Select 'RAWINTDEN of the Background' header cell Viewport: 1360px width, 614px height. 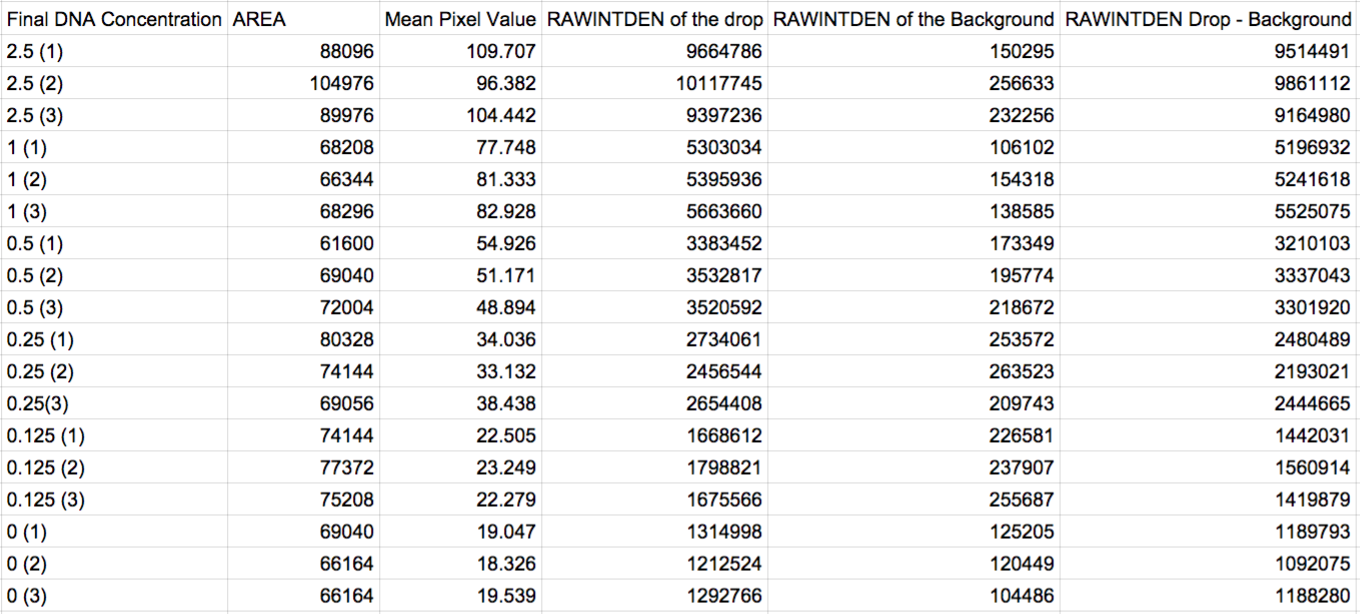pyautogui.click(x=913, y=19)
